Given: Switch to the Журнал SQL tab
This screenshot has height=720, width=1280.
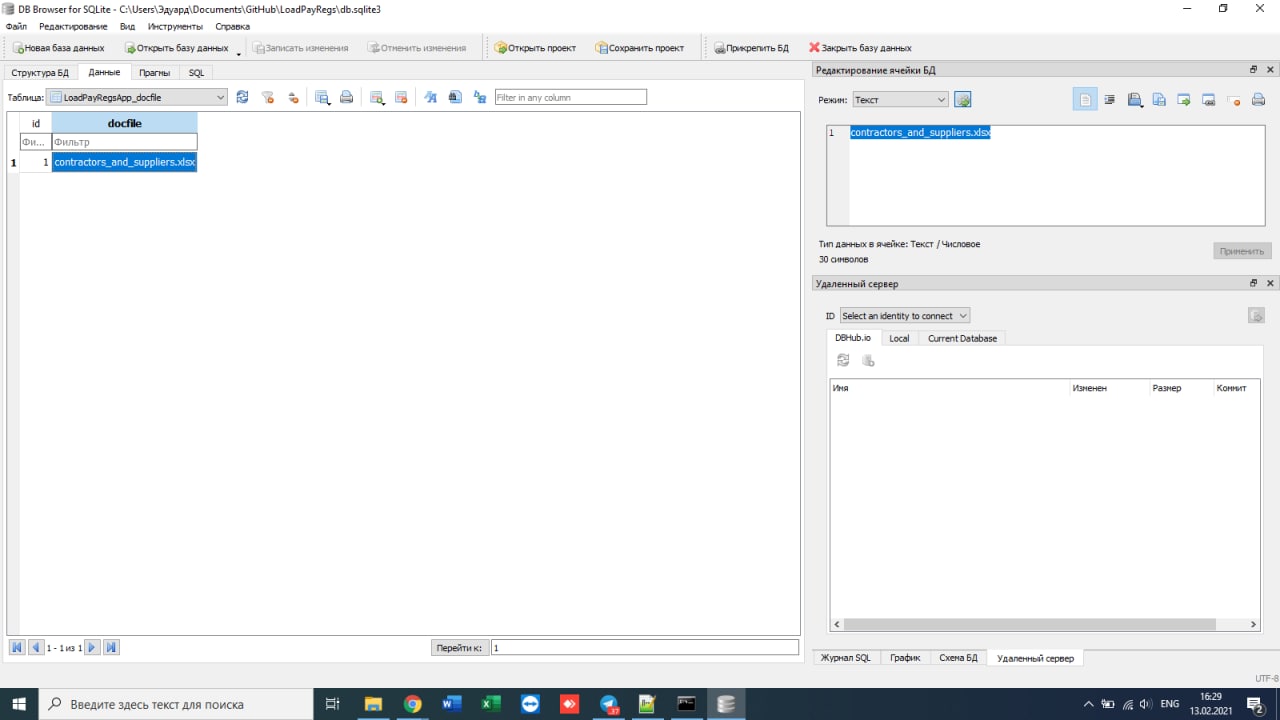Looking at the screenshot, I should (x=845, y=658).
